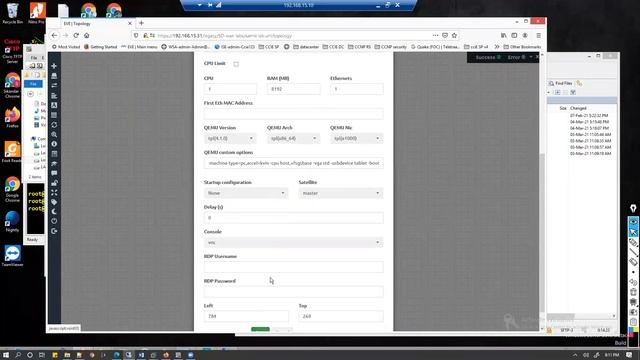The width and height of the screenshot is (640, 360).
Task: Open the EVE | Main menu bookmark
Action: [x=139, y=47]
